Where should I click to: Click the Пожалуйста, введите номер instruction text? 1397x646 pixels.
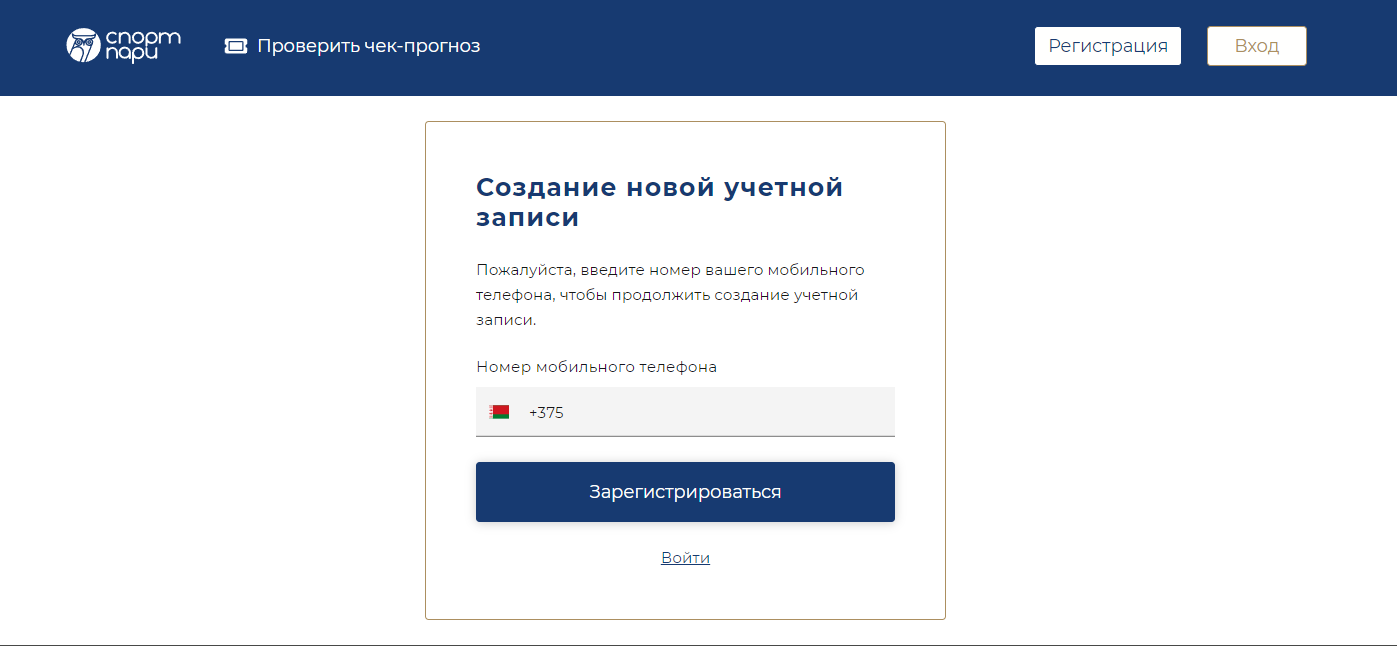[670, 295]
